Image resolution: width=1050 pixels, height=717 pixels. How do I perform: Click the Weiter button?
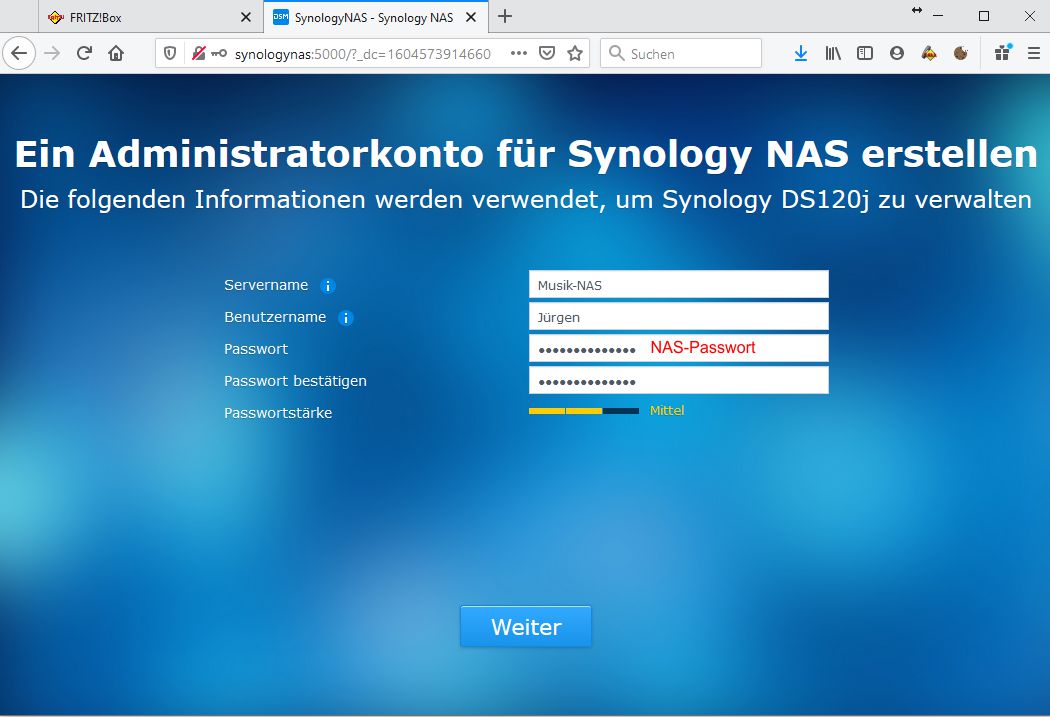click(x=526, y=627)
